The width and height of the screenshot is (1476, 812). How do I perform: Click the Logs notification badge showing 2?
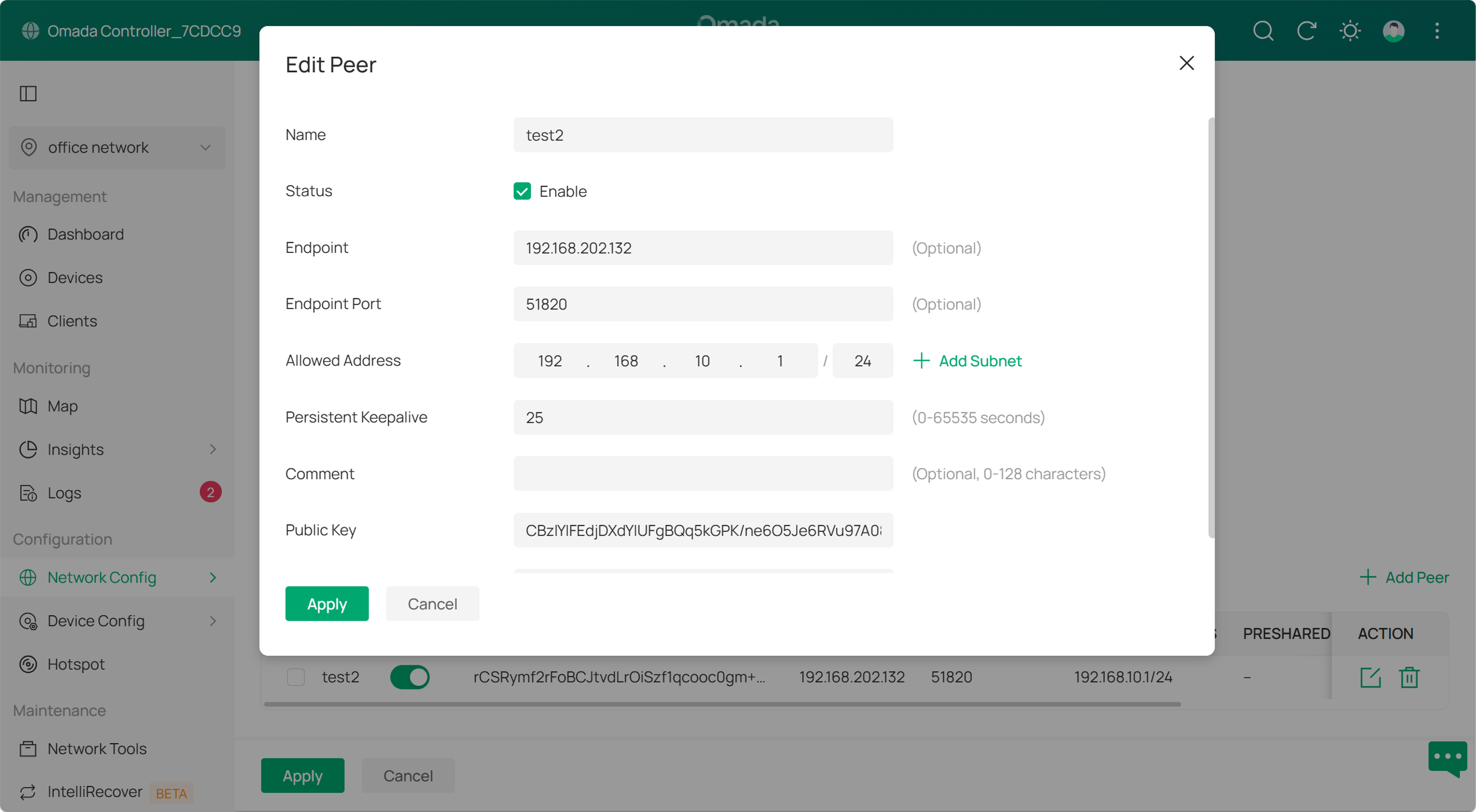(x=210, y=492)
